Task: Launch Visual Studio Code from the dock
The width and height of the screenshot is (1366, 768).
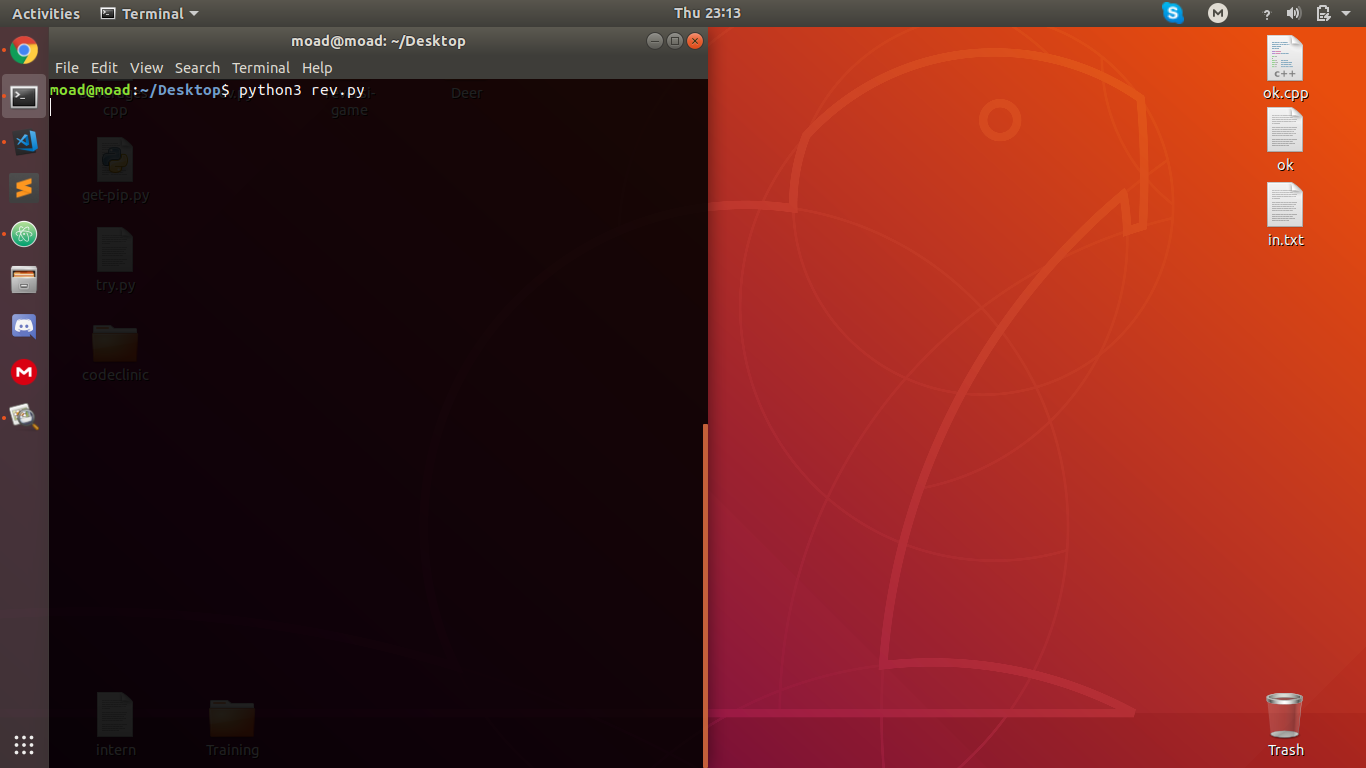Action: pos(24,142)
